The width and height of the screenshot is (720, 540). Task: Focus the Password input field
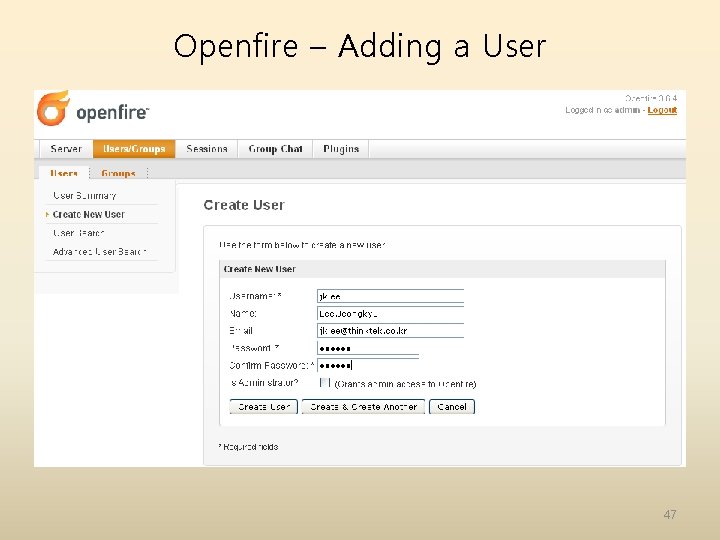[x=368, y=348]
